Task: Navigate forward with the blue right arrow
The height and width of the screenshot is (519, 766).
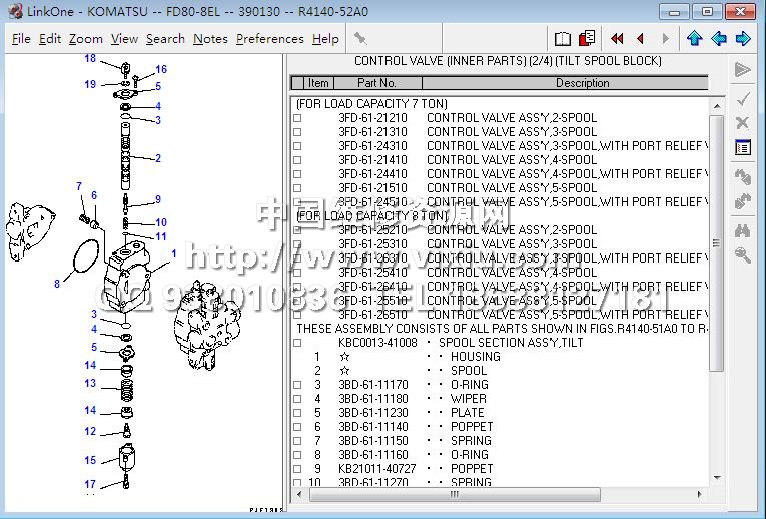Action: 742,39
